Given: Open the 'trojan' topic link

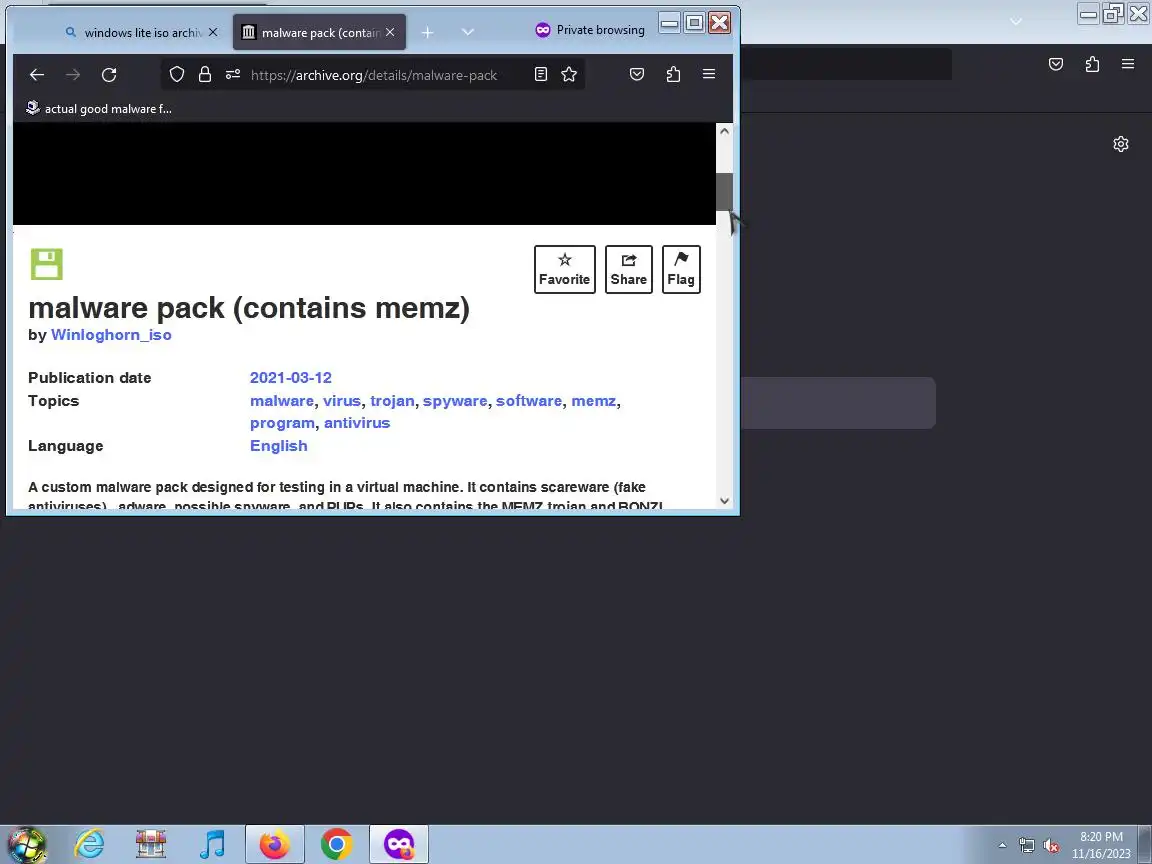Looking at the screenshot, I should point(392,401).
